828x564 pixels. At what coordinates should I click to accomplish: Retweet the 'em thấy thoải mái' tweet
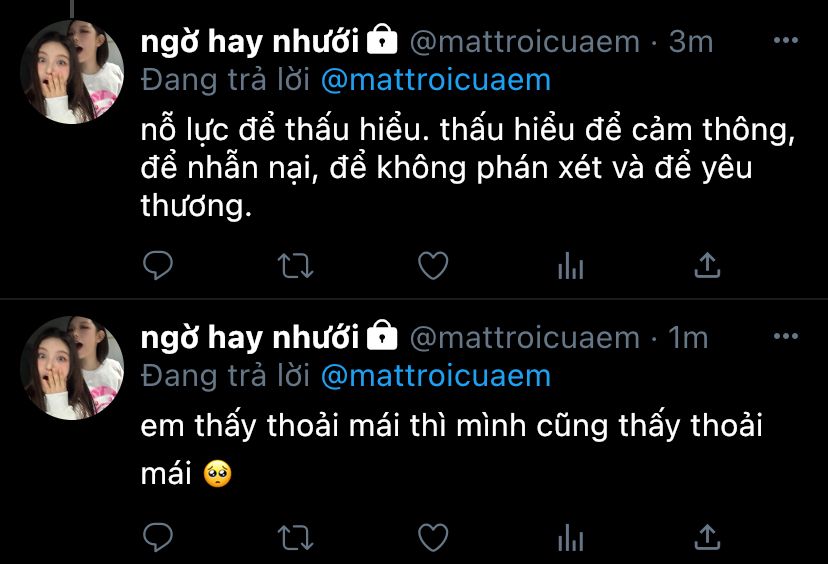pyautogui.click(x=296, y=538)
